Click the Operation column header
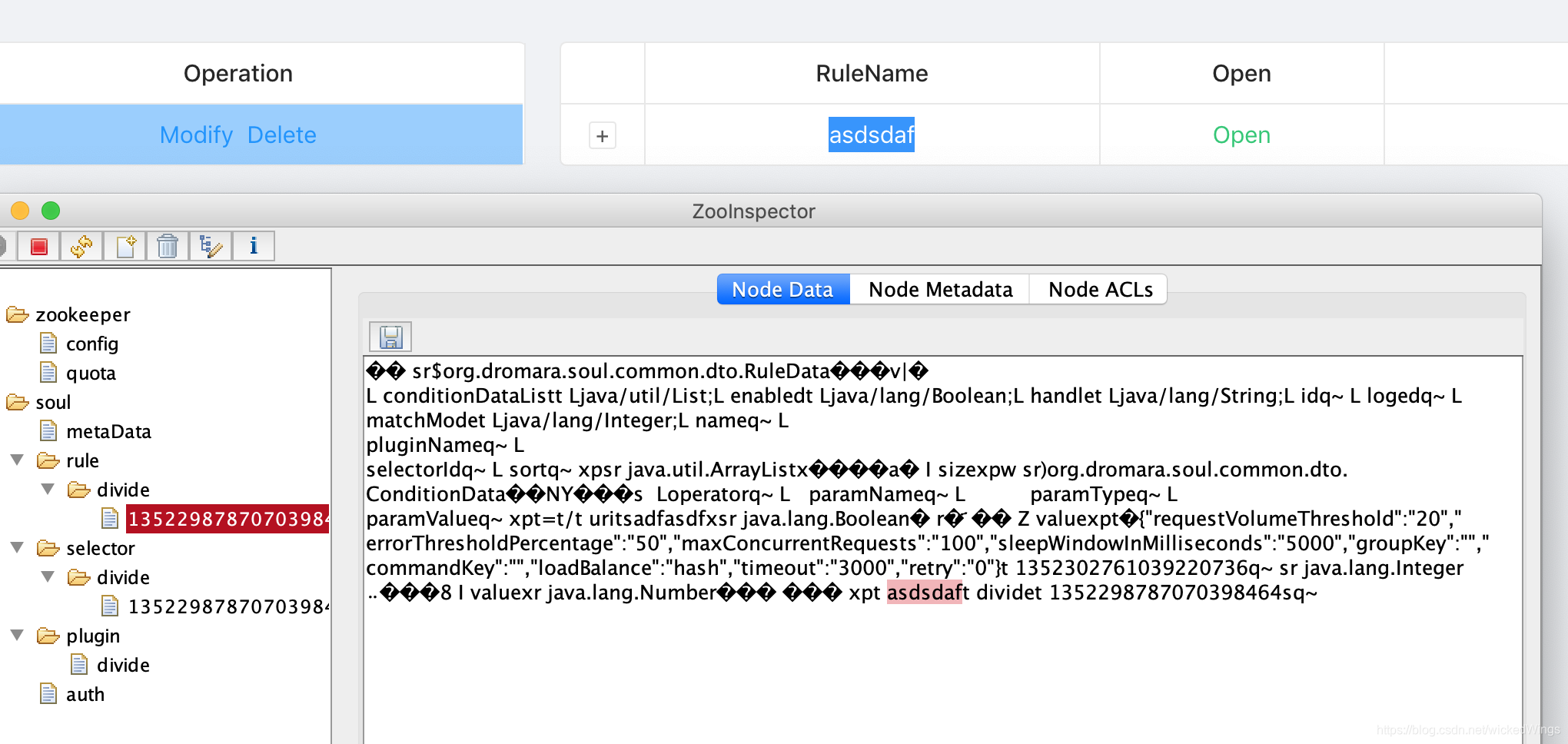This screenshot has width=1568, height=744. [238, 73]
